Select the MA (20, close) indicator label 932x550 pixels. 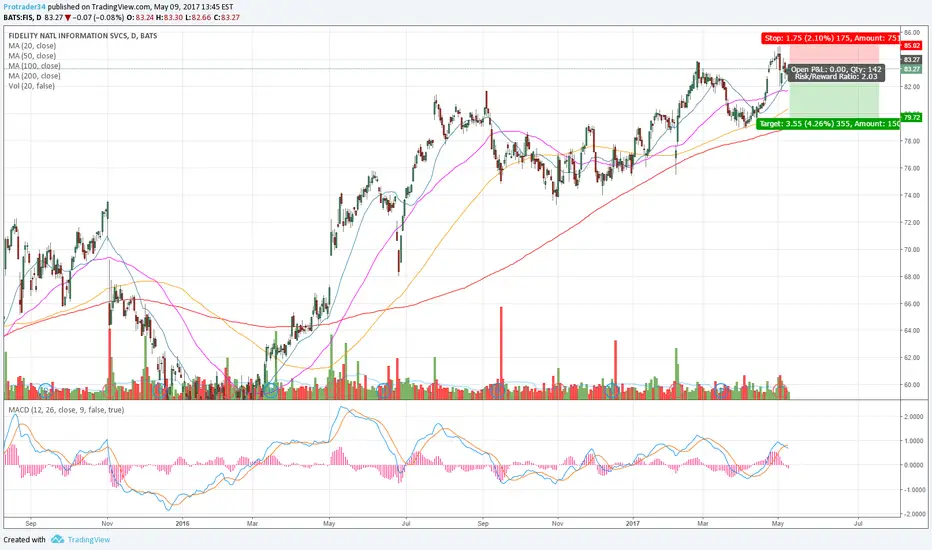click(x=32, y=46)
